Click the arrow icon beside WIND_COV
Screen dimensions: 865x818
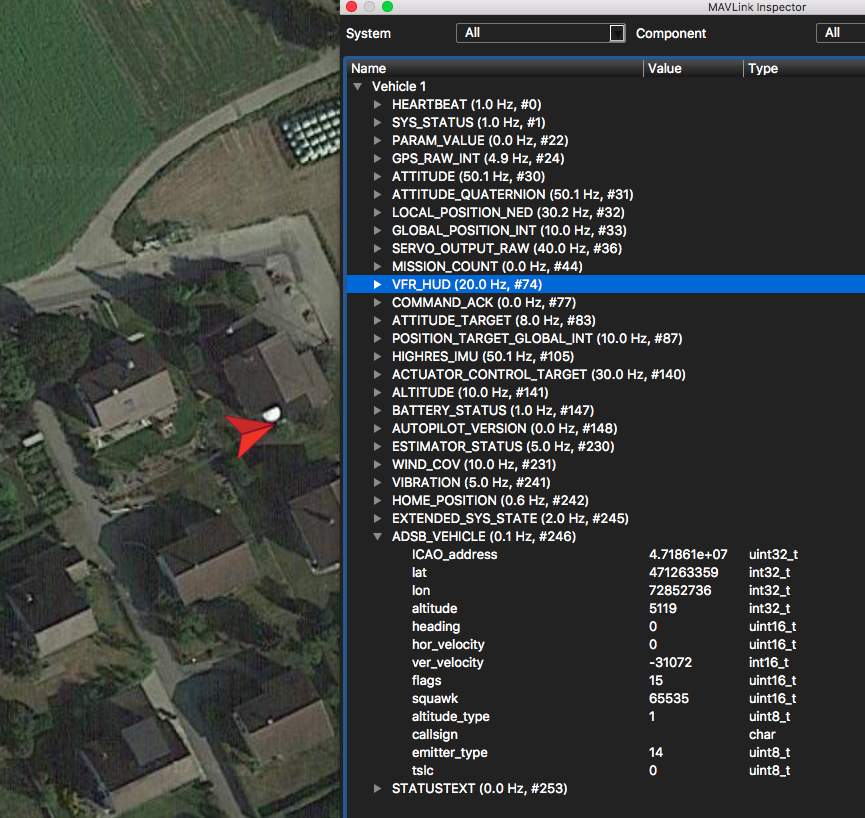coord(378,464)
